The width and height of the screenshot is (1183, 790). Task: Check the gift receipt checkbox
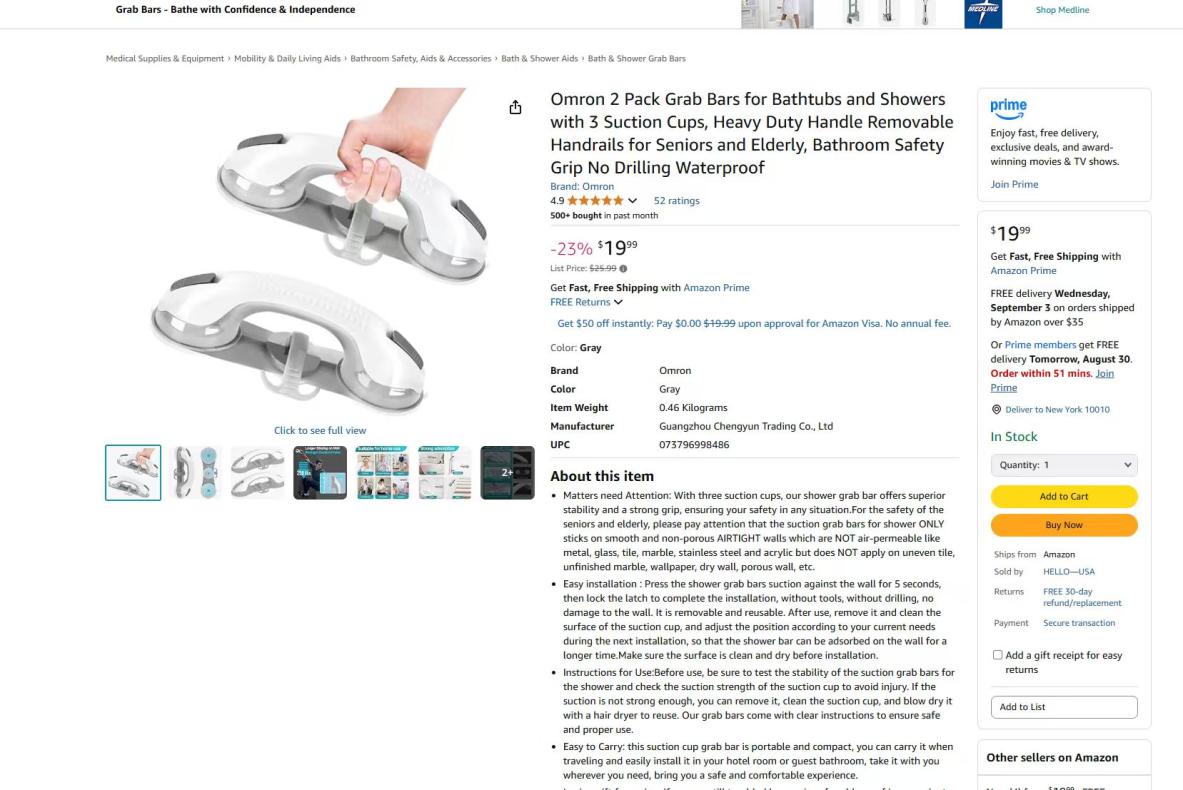(997, 655)
